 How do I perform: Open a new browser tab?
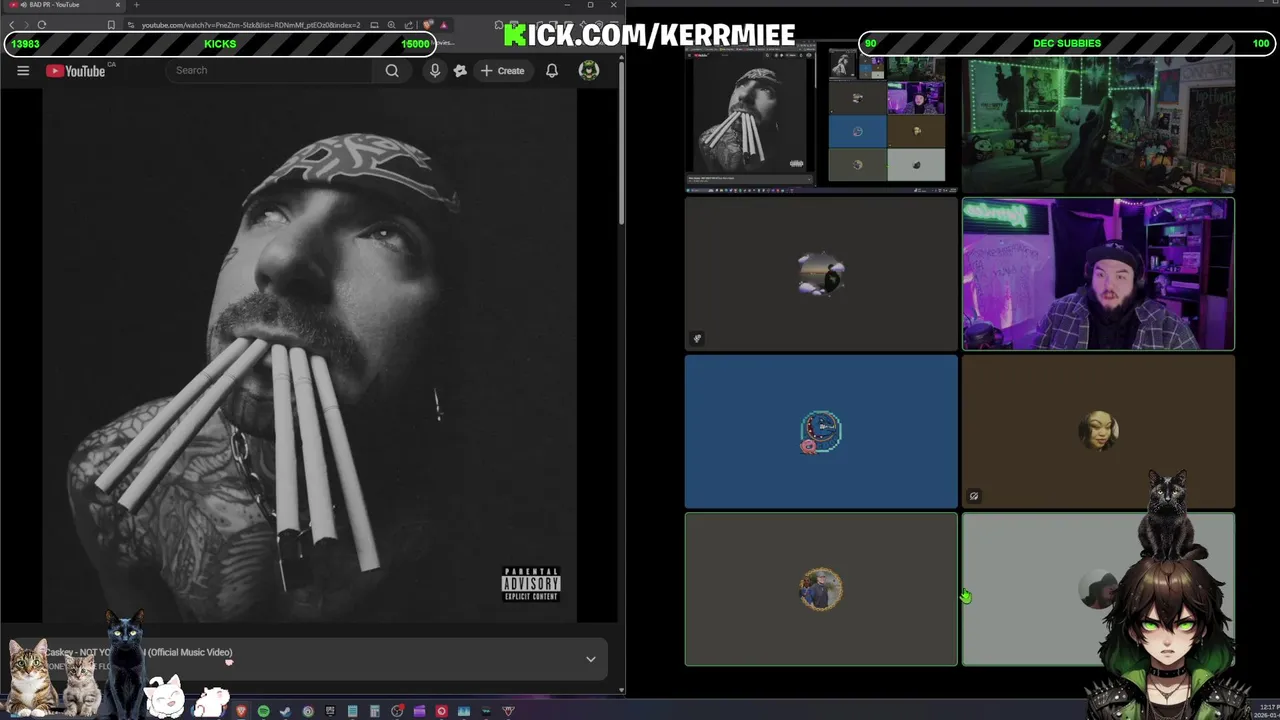pyautogui.click(x=136, y=5)
